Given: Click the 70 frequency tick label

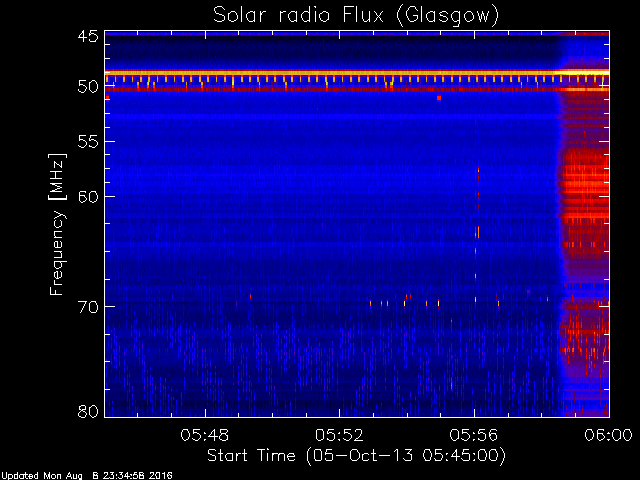Looking at the screenshot, I should (88, 307).
